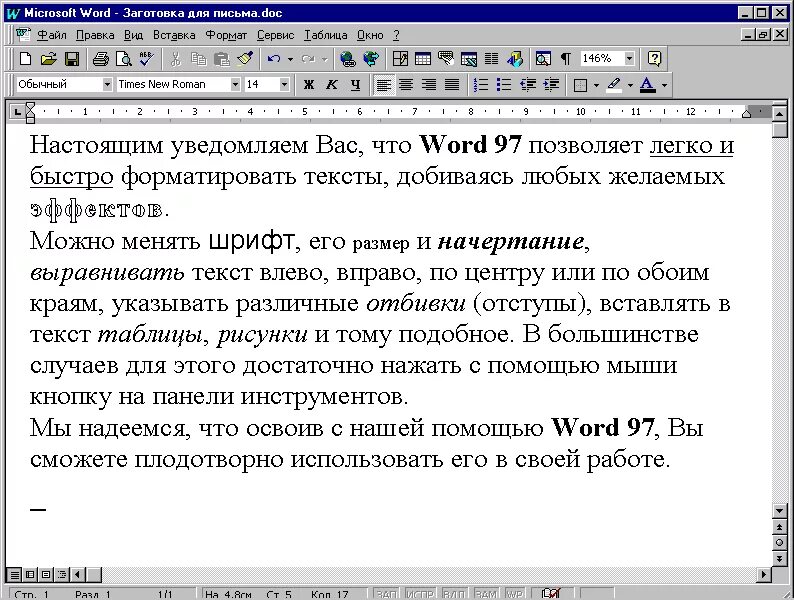This screenshot has width=794, height=600.
Task: Apply the font color A
Action: pos(648,85)
